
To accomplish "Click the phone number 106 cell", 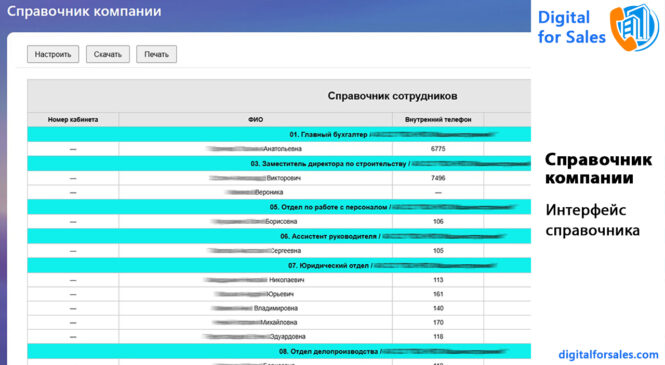I will pos(438,221).
